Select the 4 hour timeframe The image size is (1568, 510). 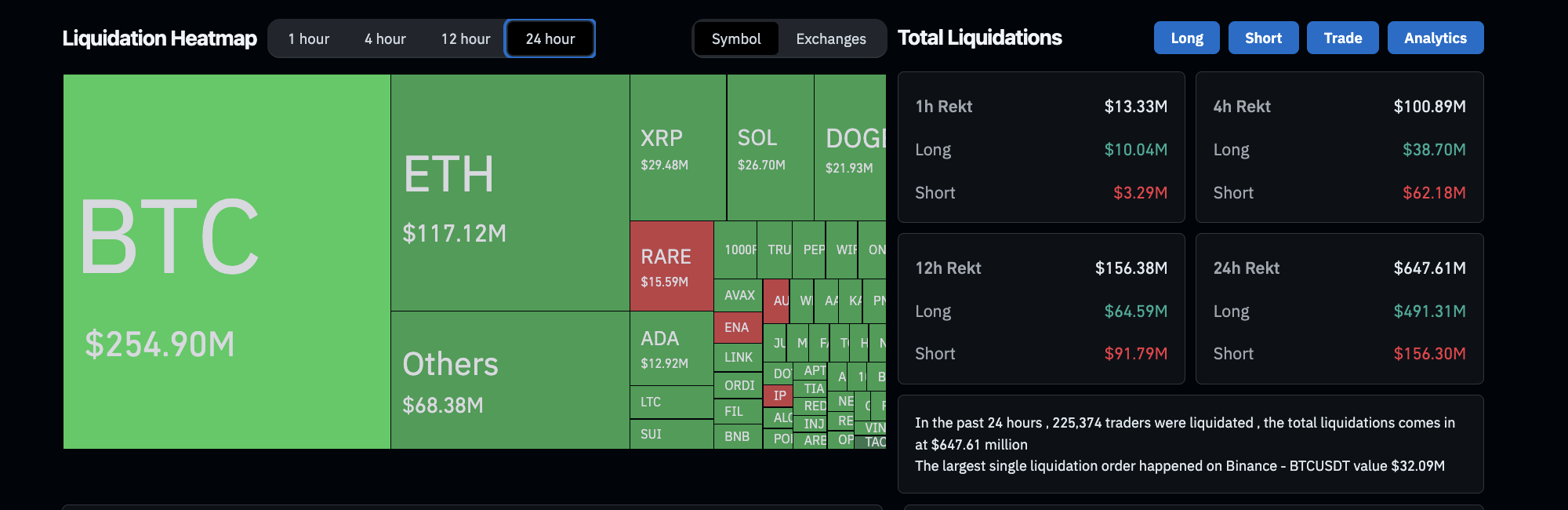pyautogui.click(x=385, y=38)
